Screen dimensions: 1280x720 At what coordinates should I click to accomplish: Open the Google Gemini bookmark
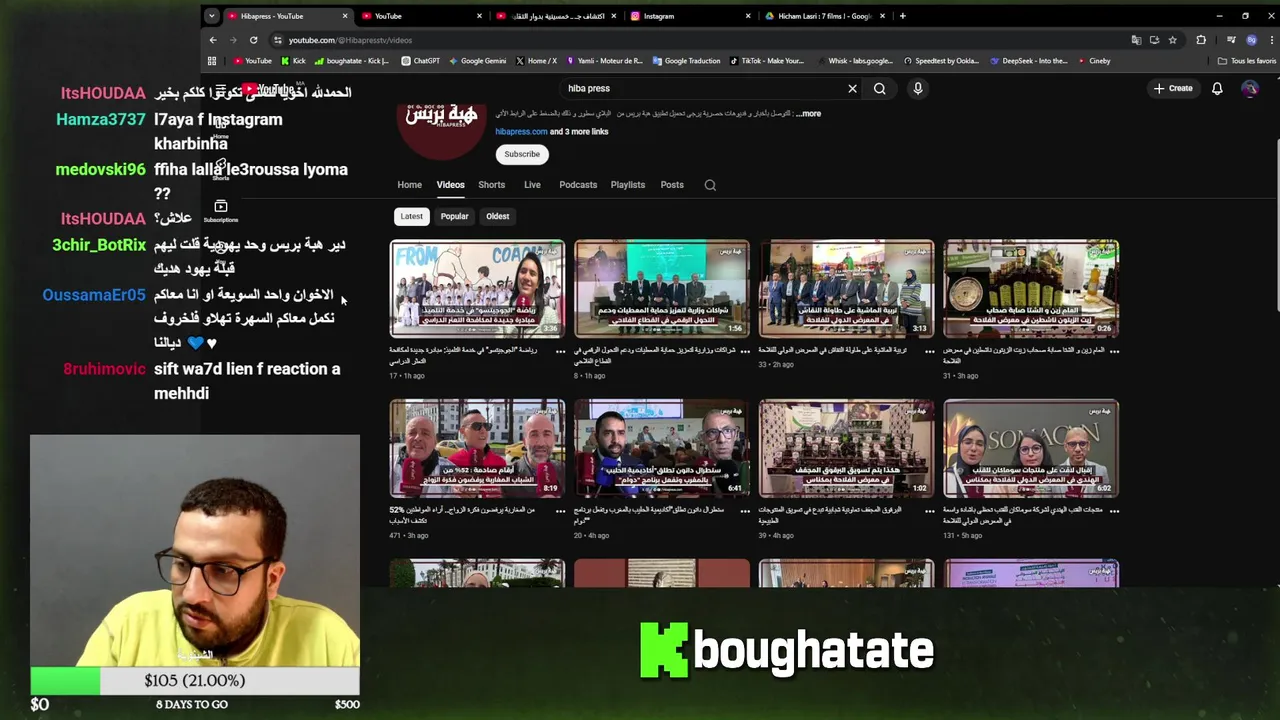[x=477, y=61]
